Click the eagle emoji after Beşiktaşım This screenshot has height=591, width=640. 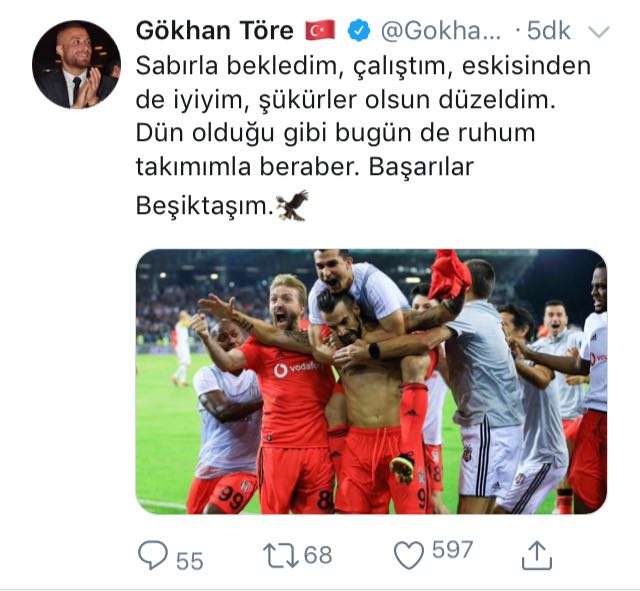tap(292, 205)
